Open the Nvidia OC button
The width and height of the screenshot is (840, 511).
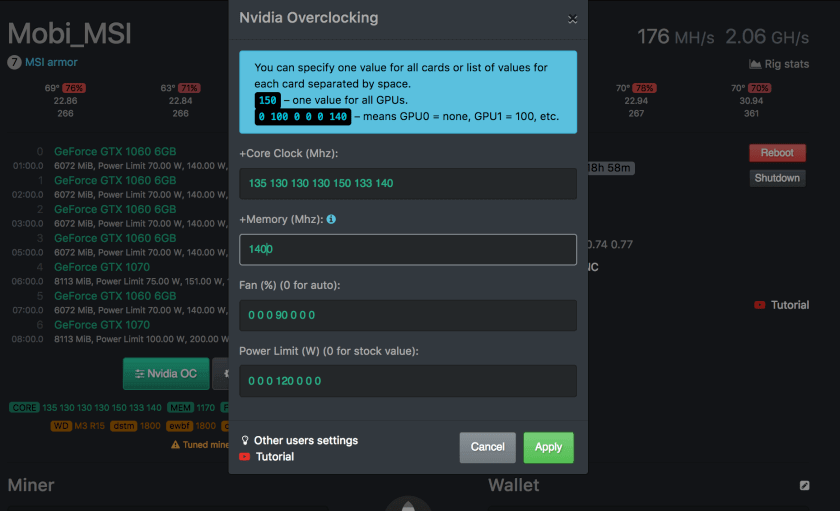pyautogui.click(x=166, y=374)
